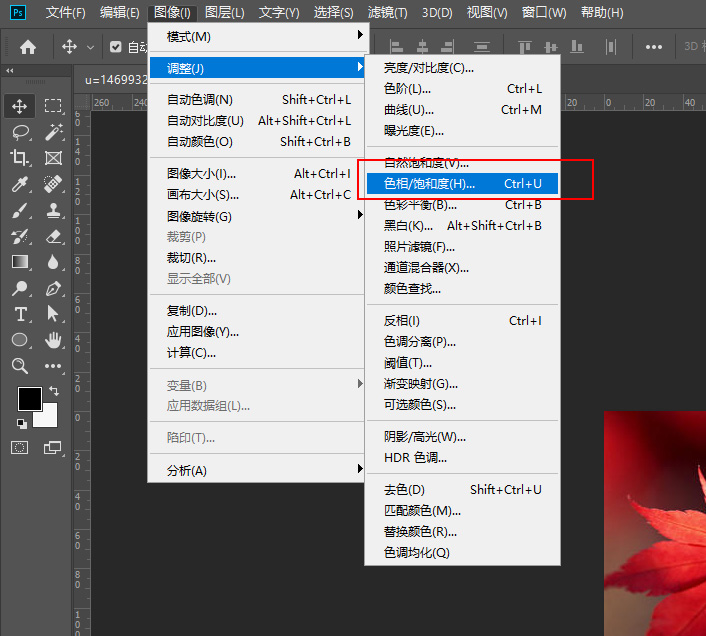
Task: Select the Magic Wand tool
Action: coord(53,132)
